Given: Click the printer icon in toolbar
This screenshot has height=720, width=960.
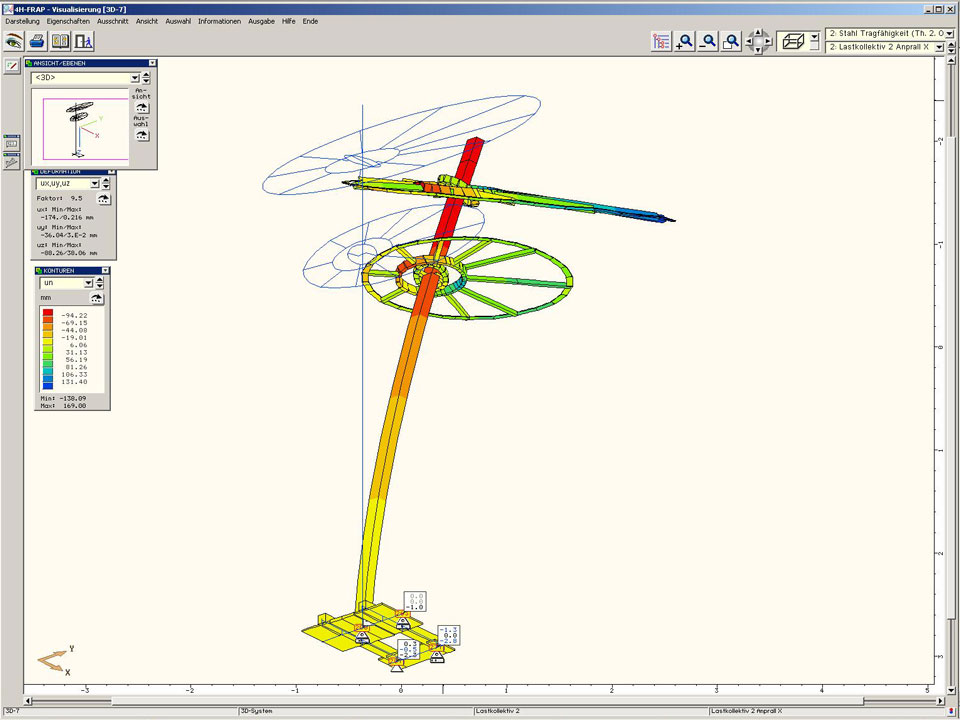Looking at the screenshot, I should (x=37, y=41).
